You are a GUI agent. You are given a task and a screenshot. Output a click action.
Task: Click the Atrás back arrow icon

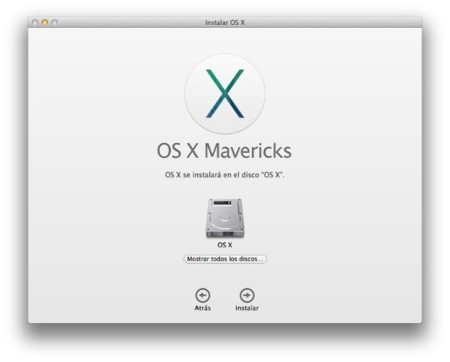(203, 295)
